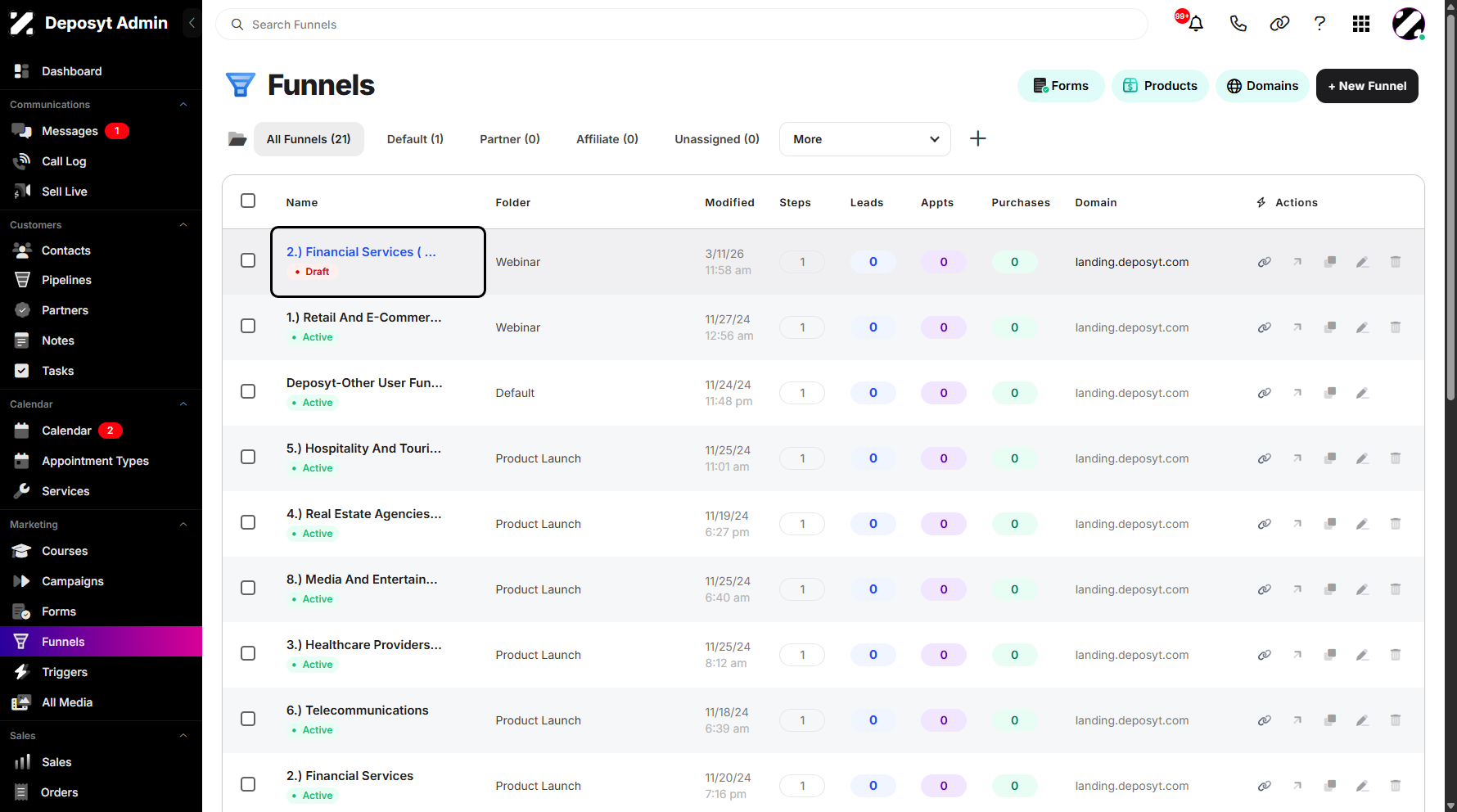
Task: Switch to Default (1) folder tab
Action: [x=415, y=139]
